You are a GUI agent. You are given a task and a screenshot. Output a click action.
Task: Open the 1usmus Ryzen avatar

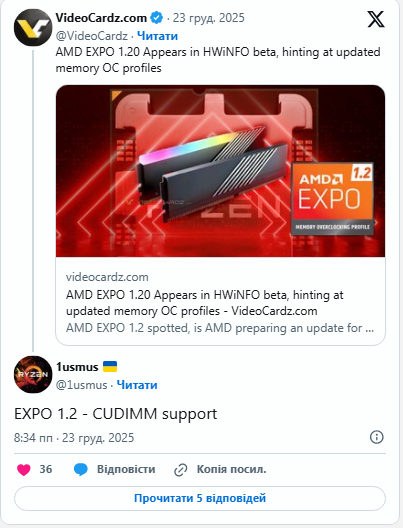coord(33,374)
